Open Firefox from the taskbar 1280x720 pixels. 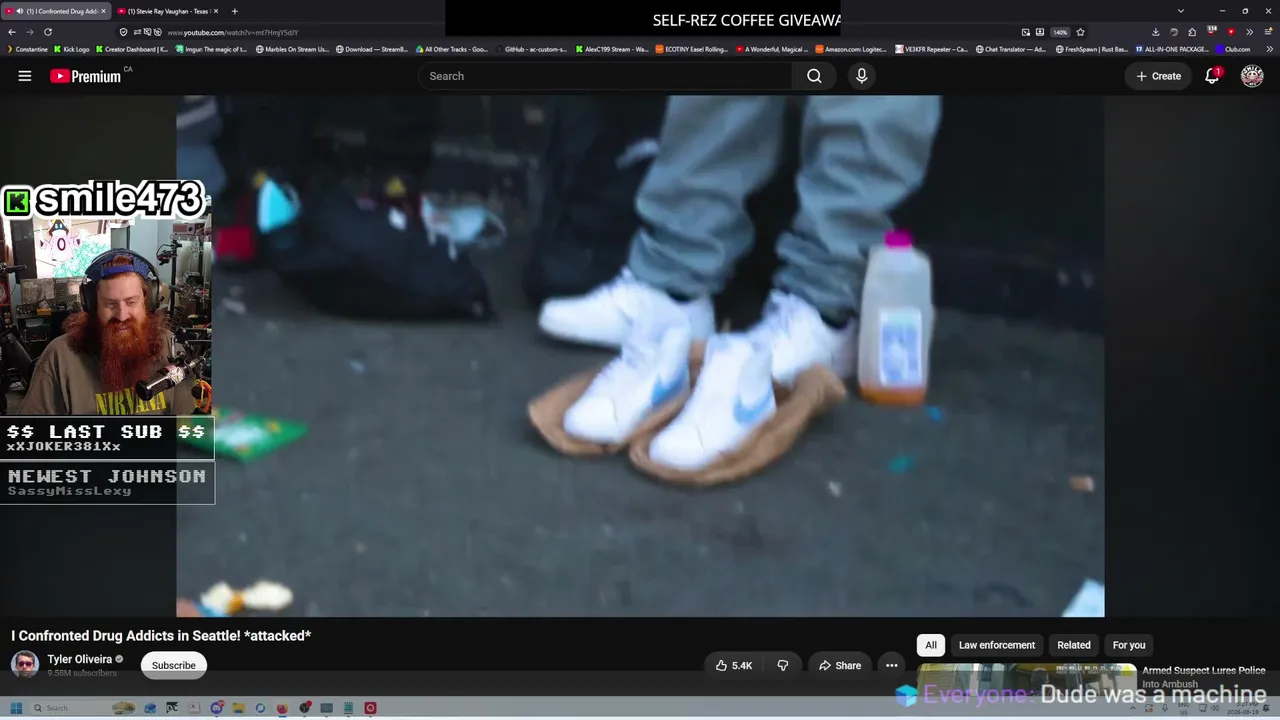click(x=282, y=708)
